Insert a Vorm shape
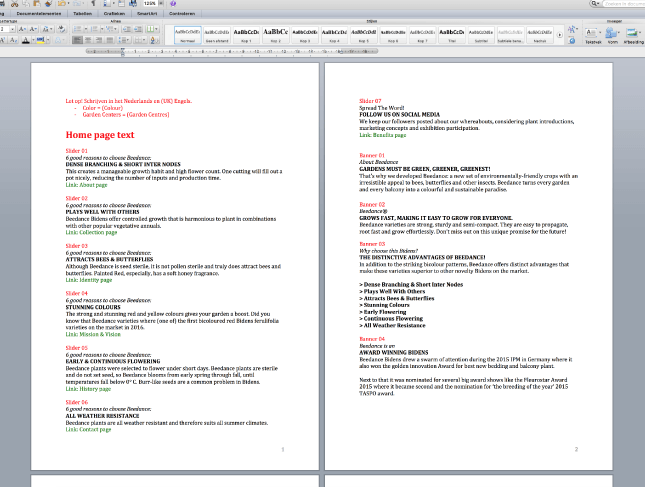 click(x=612, y=35)
